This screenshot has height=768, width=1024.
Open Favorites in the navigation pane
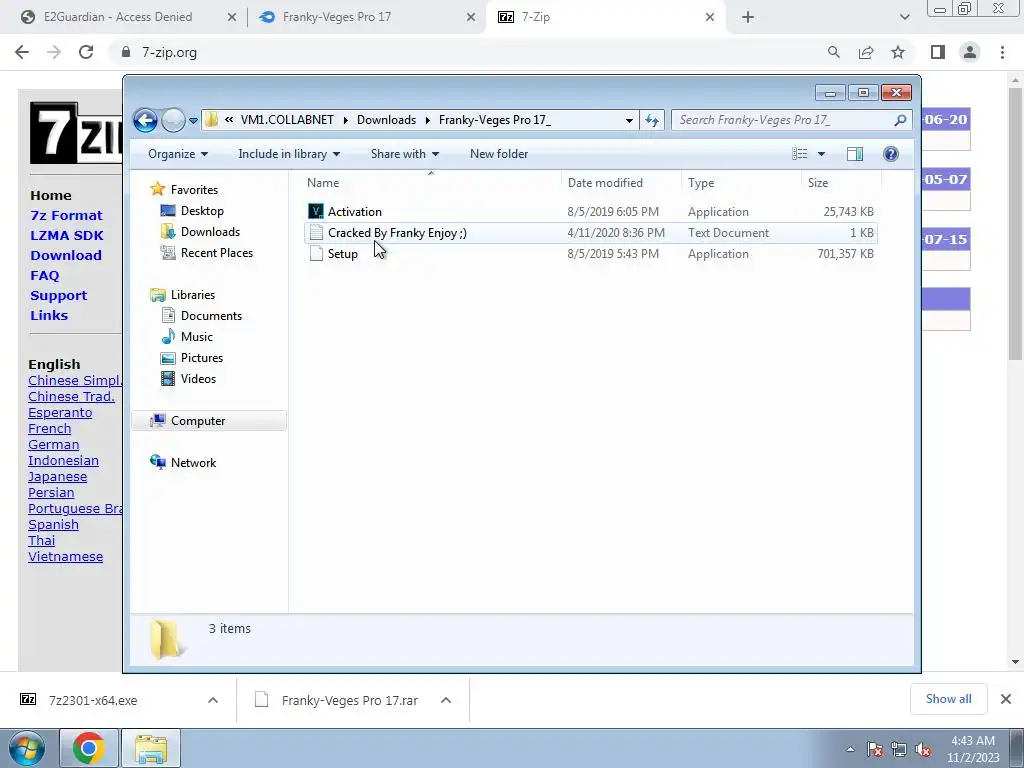[x=194, y=190]
